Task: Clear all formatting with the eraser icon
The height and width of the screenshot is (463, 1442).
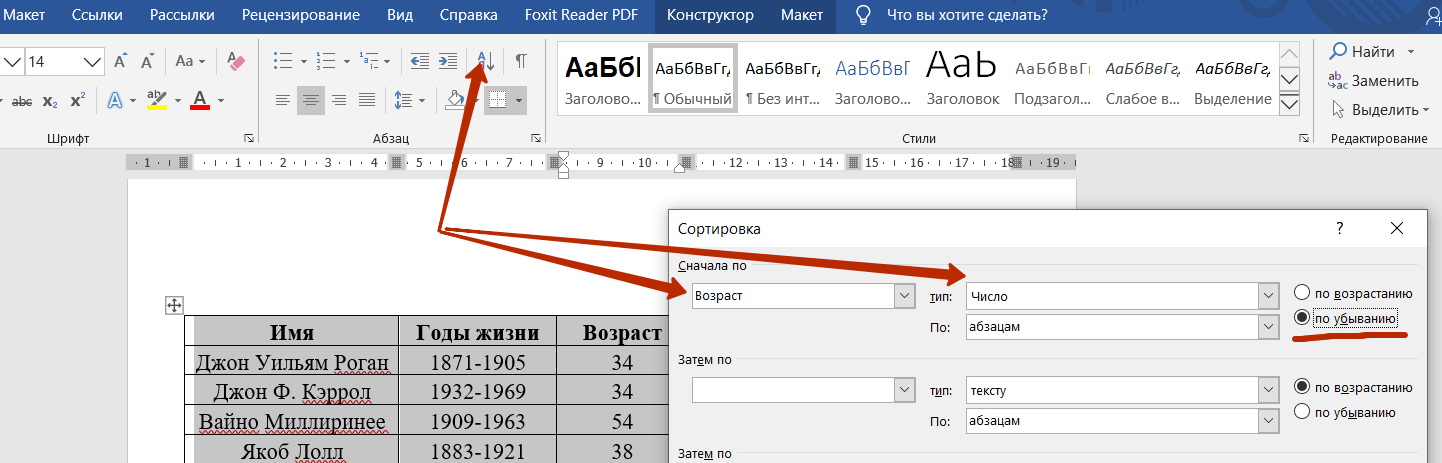Action: click(x=236, y=61)
